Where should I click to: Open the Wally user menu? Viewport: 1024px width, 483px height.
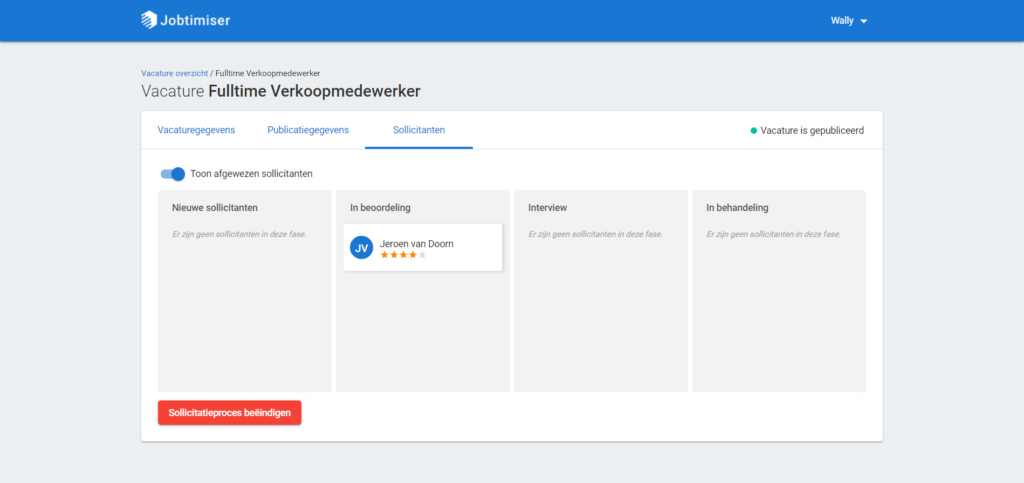coord(848,21)
